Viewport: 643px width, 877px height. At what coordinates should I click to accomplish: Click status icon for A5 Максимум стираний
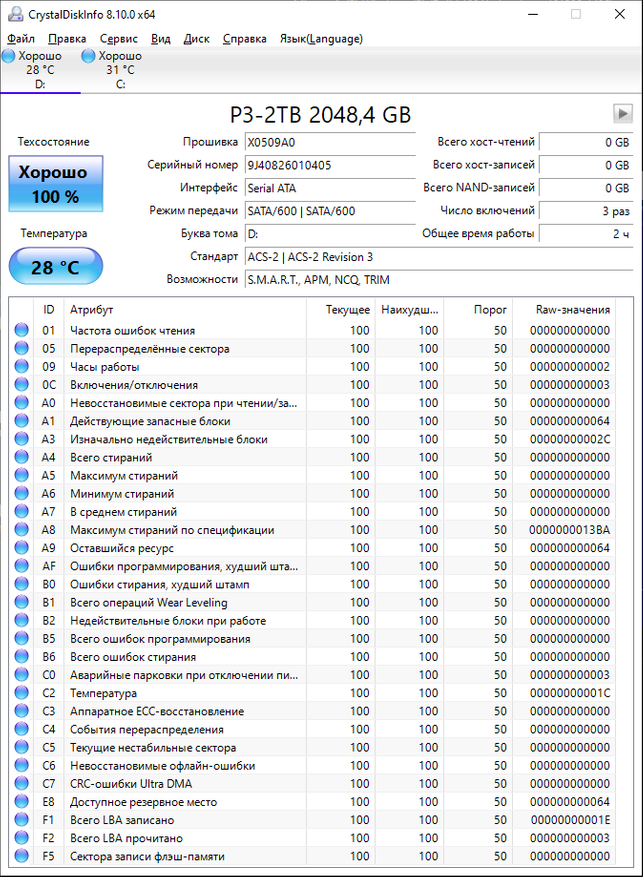pyautogui.click(x=22, y=475)
